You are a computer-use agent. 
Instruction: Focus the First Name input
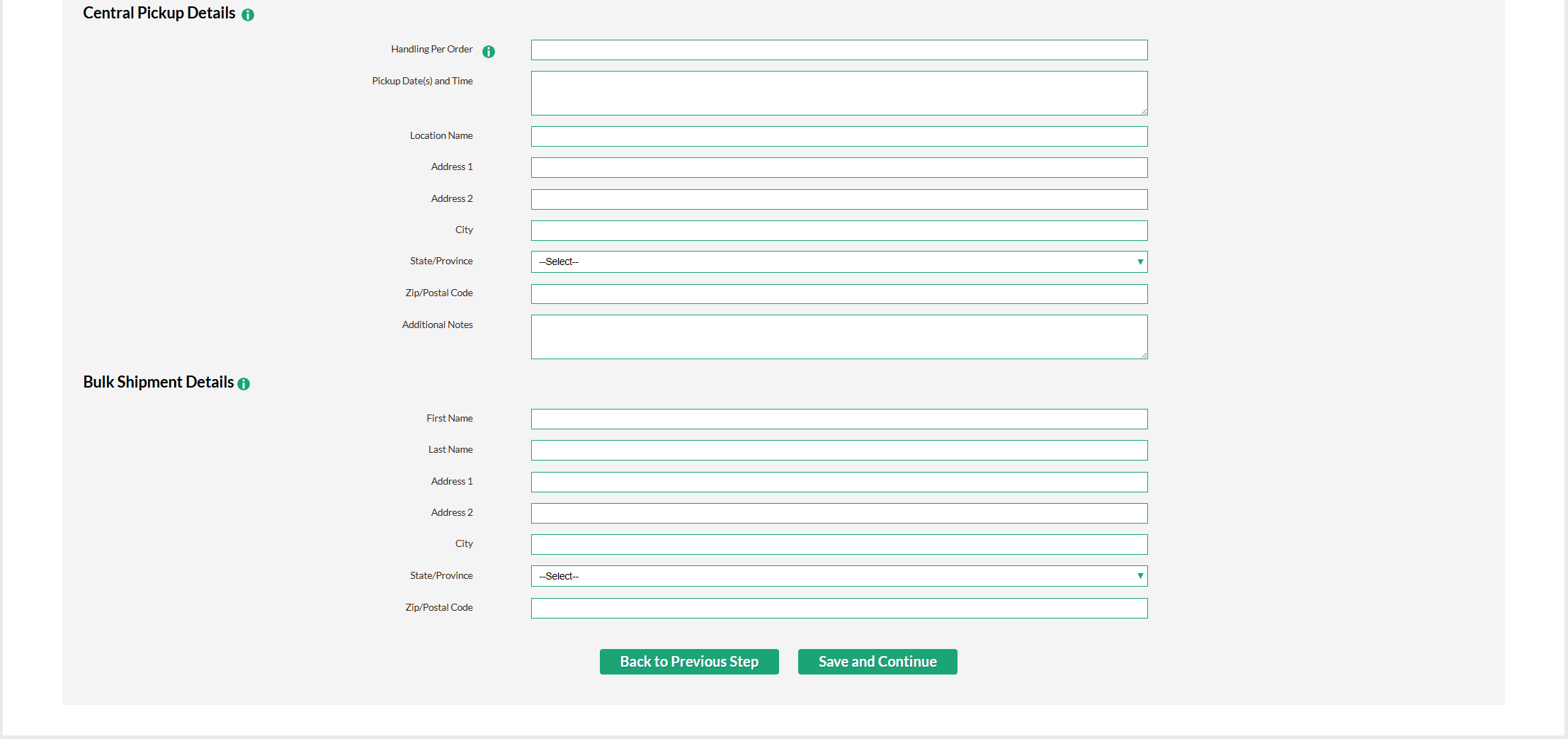839,419
